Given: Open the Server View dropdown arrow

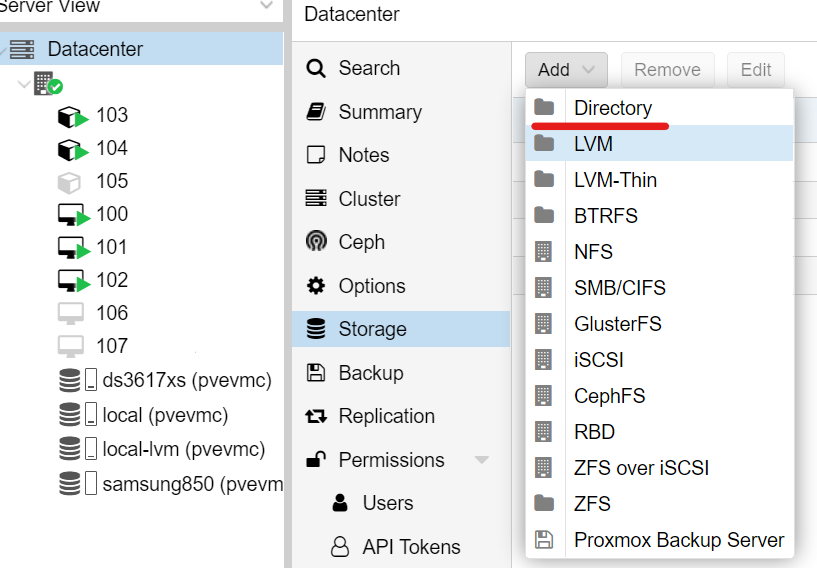Looking at the screenshot, I should pos(266,6).
